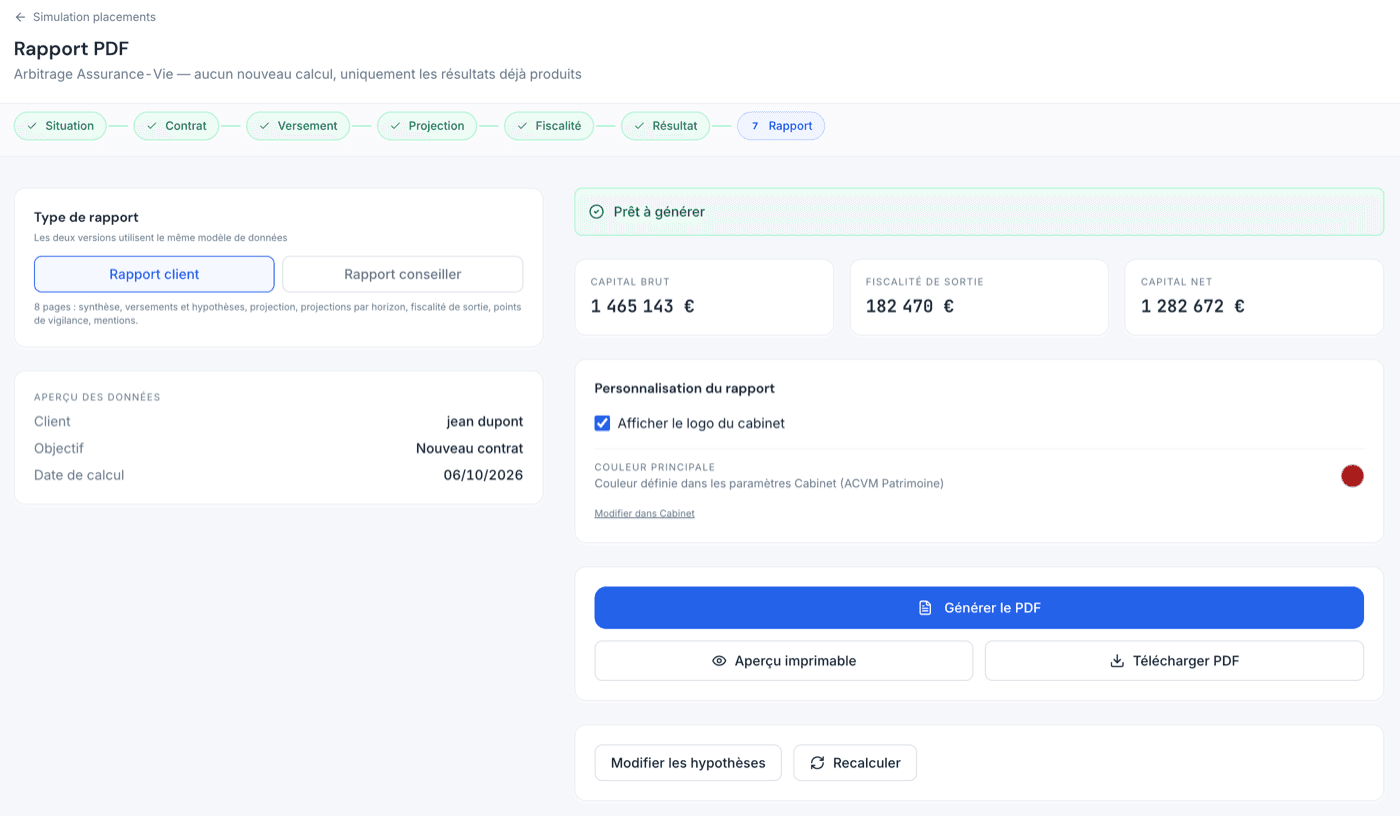Click the back arrow beside Simulation placements
Screen dimensions: 1400x816
(x=20, y=17)
